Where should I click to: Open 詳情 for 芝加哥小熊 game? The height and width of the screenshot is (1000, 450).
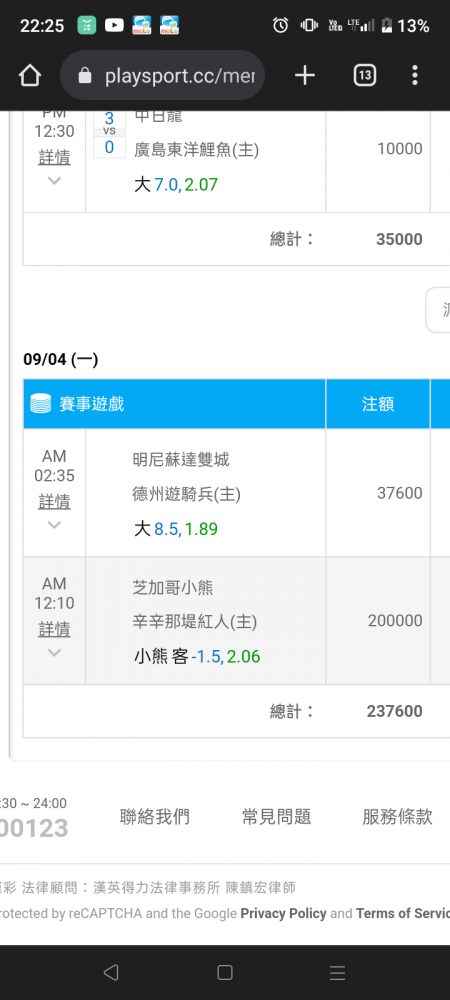pyautogui.click(x=54, y=629)
